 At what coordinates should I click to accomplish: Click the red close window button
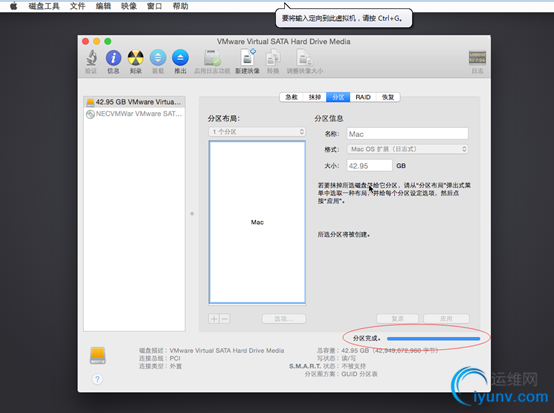point(86,41)
